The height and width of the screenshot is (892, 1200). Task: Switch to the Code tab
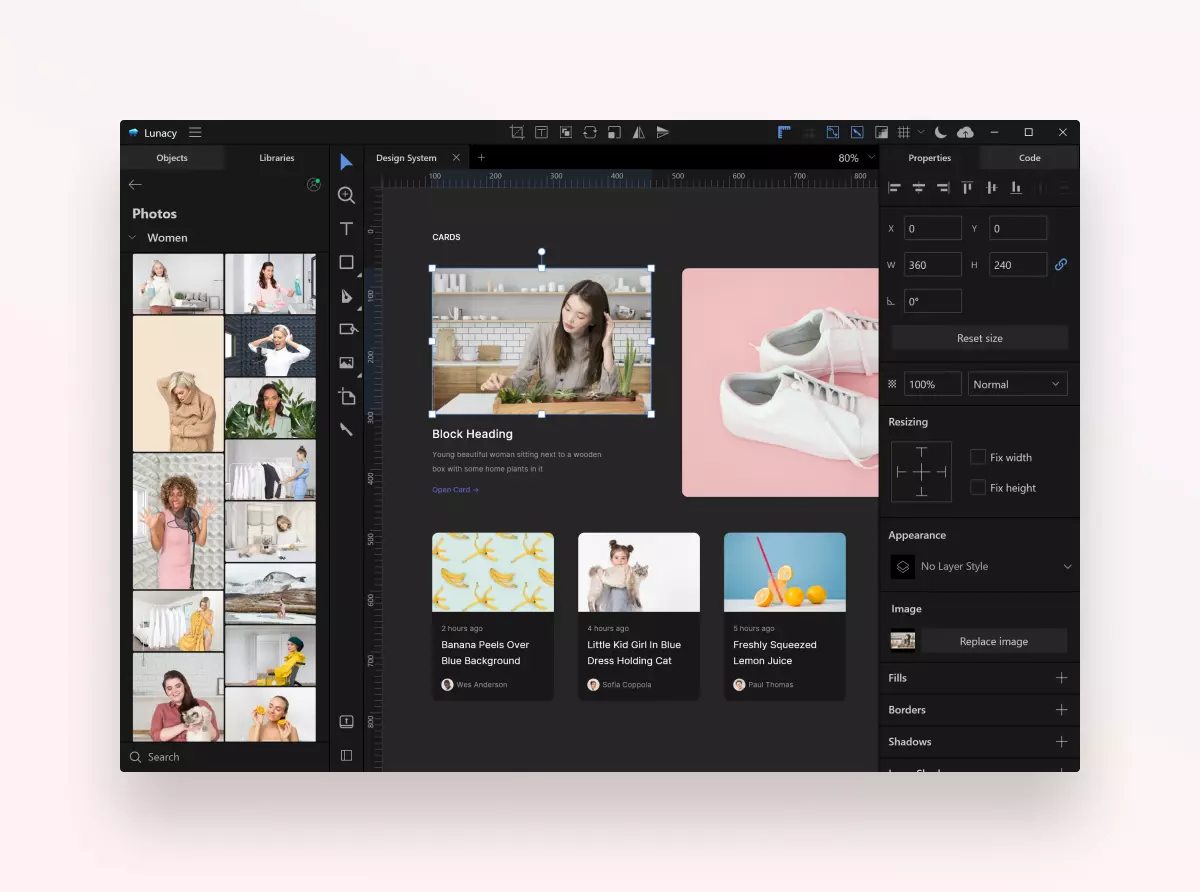click(x=1030, y=158)
